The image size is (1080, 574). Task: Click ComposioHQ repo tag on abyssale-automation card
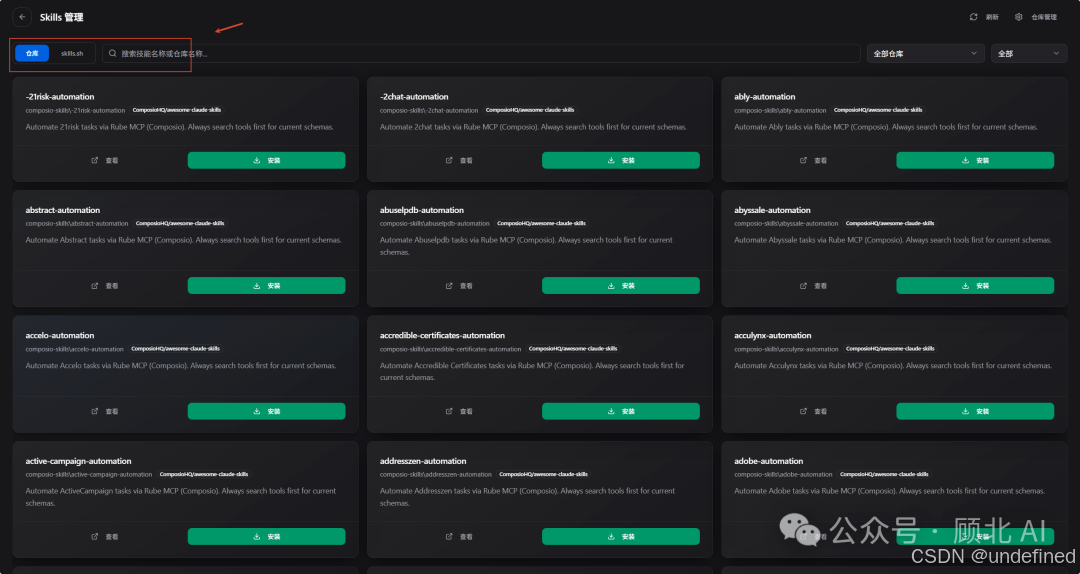click(890, 223)
